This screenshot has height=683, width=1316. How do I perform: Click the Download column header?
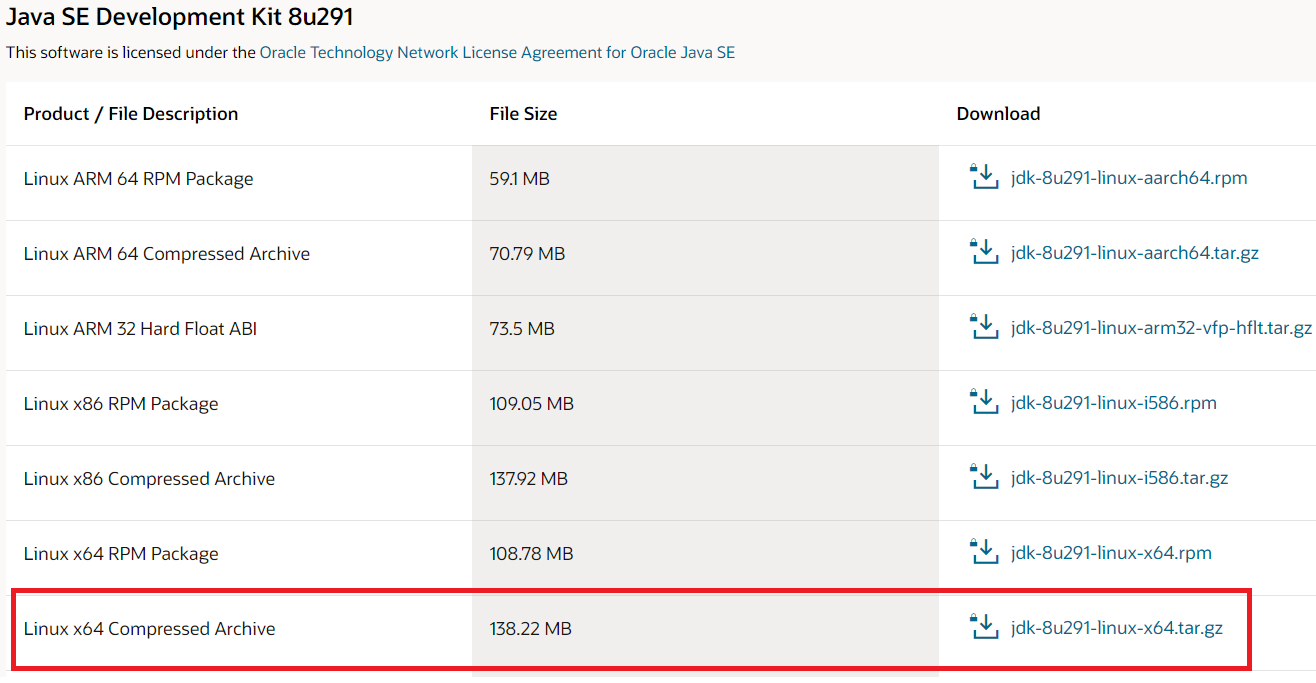998,114
